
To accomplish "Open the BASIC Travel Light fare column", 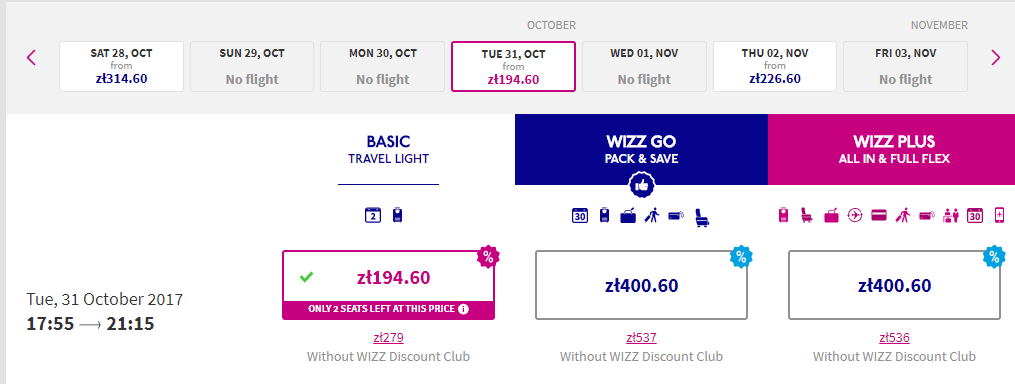I will (x=388, y=150).
